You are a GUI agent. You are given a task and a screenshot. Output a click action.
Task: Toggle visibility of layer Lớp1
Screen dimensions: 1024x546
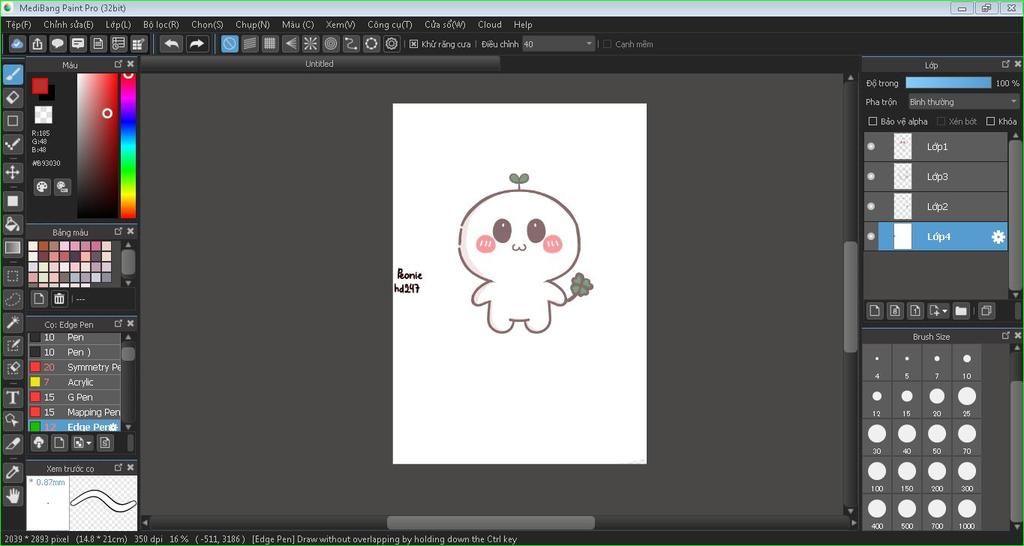tap(871, 146)
